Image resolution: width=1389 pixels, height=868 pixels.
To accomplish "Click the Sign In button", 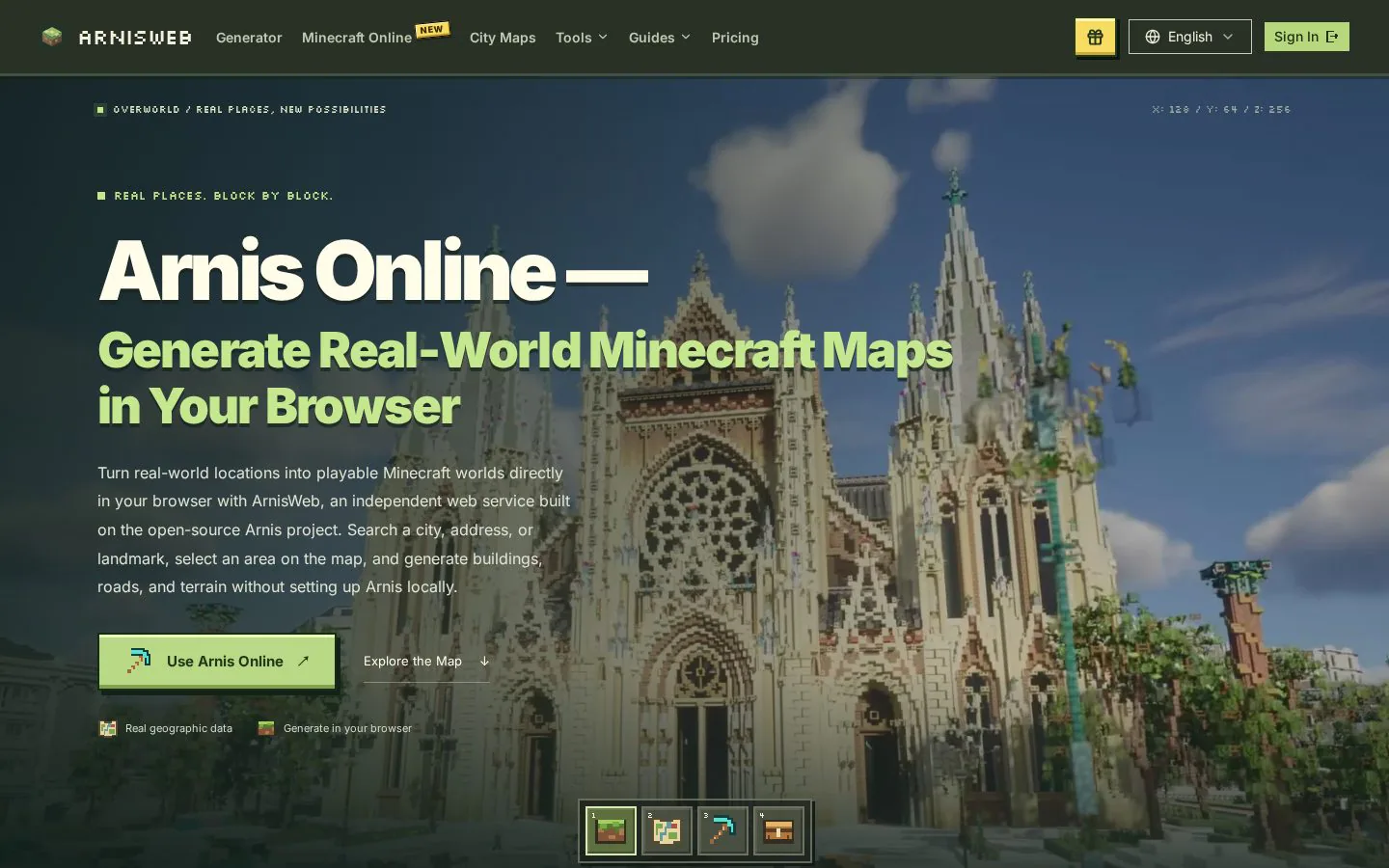I will click(x=1306, y=37).
